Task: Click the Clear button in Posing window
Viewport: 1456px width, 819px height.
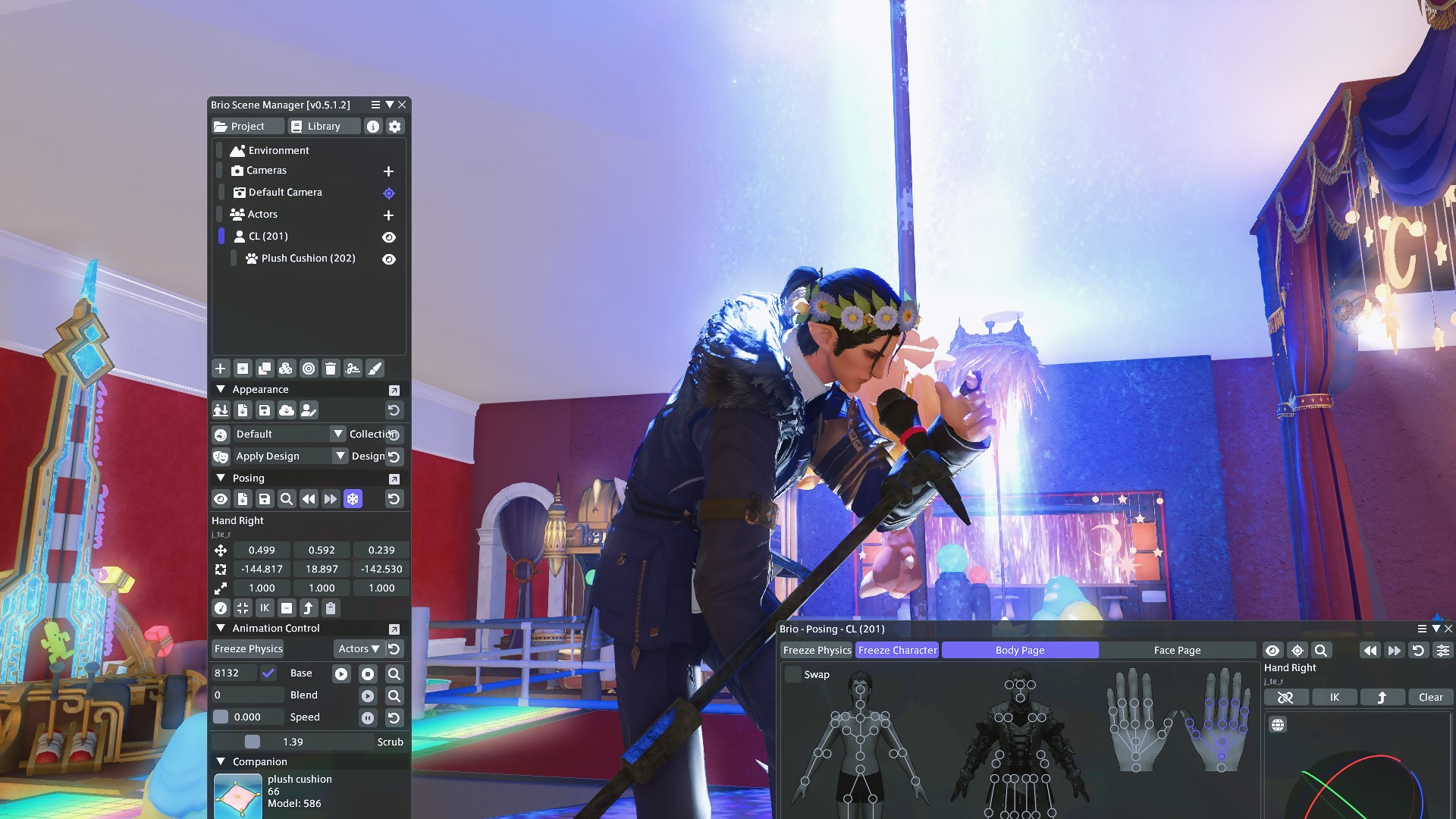Action: tap(1430, 698)
